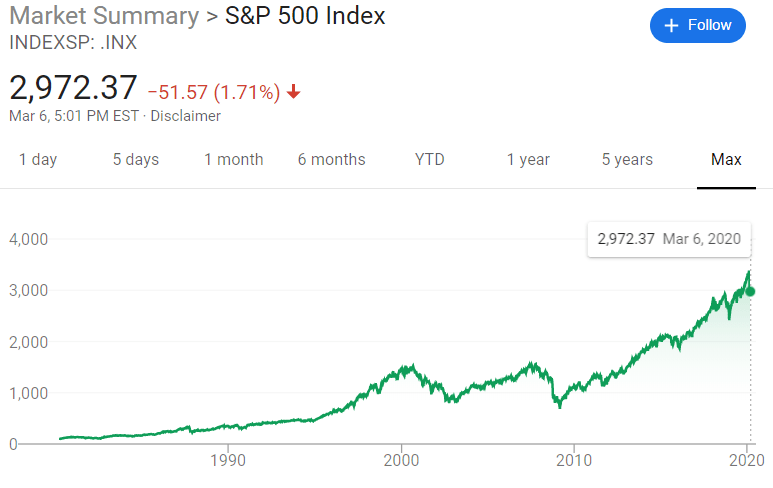Click the 2,972.37 price value
Image resolution: width=773 pixels, height=488 pixels.
pyautogui.click(x=73, y=87)
